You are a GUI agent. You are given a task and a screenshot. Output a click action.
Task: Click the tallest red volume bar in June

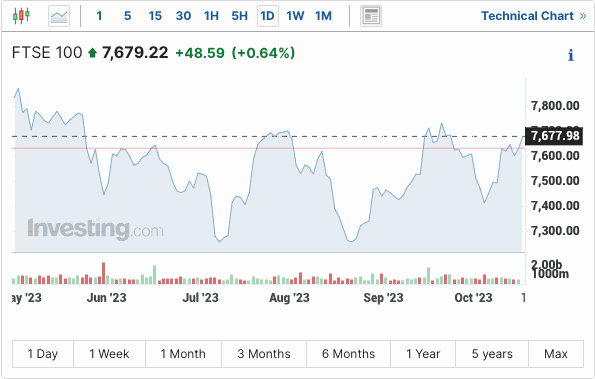[104, 273]
